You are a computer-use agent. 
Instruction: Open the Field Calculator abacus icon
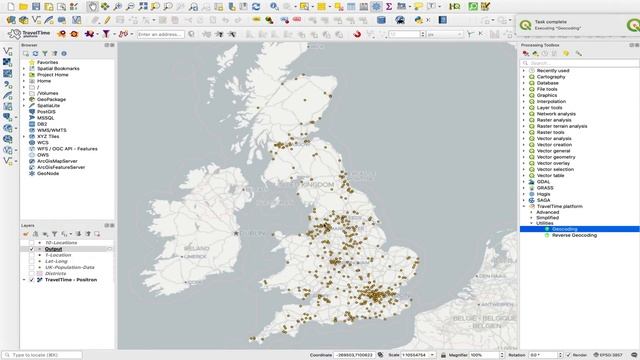click(364, 7)
